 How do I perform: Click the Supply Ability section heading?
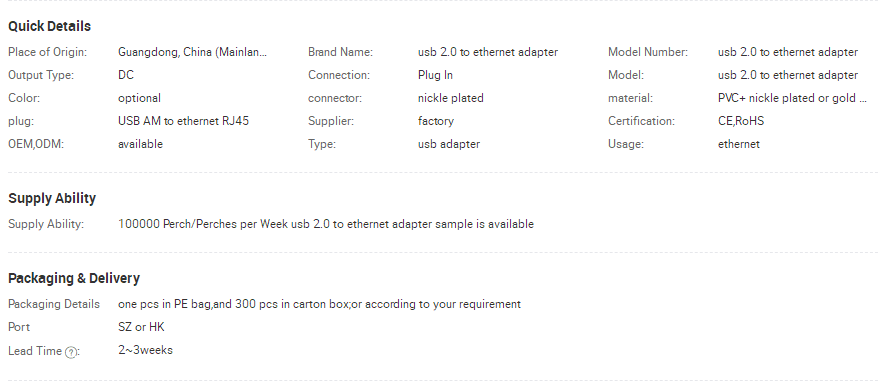coord(52,198)
